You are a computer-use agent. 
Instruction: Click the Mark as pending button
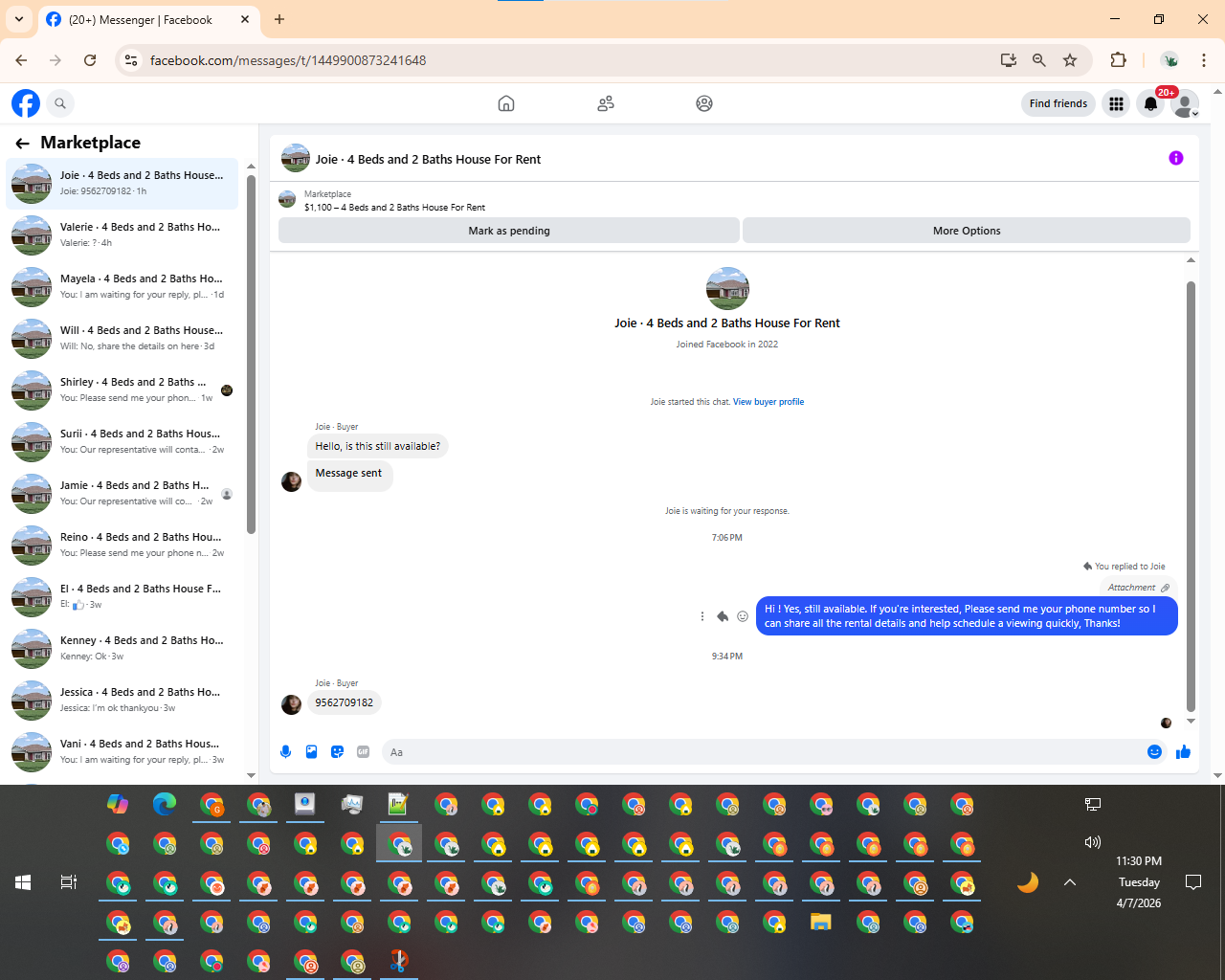coord(509,231)
